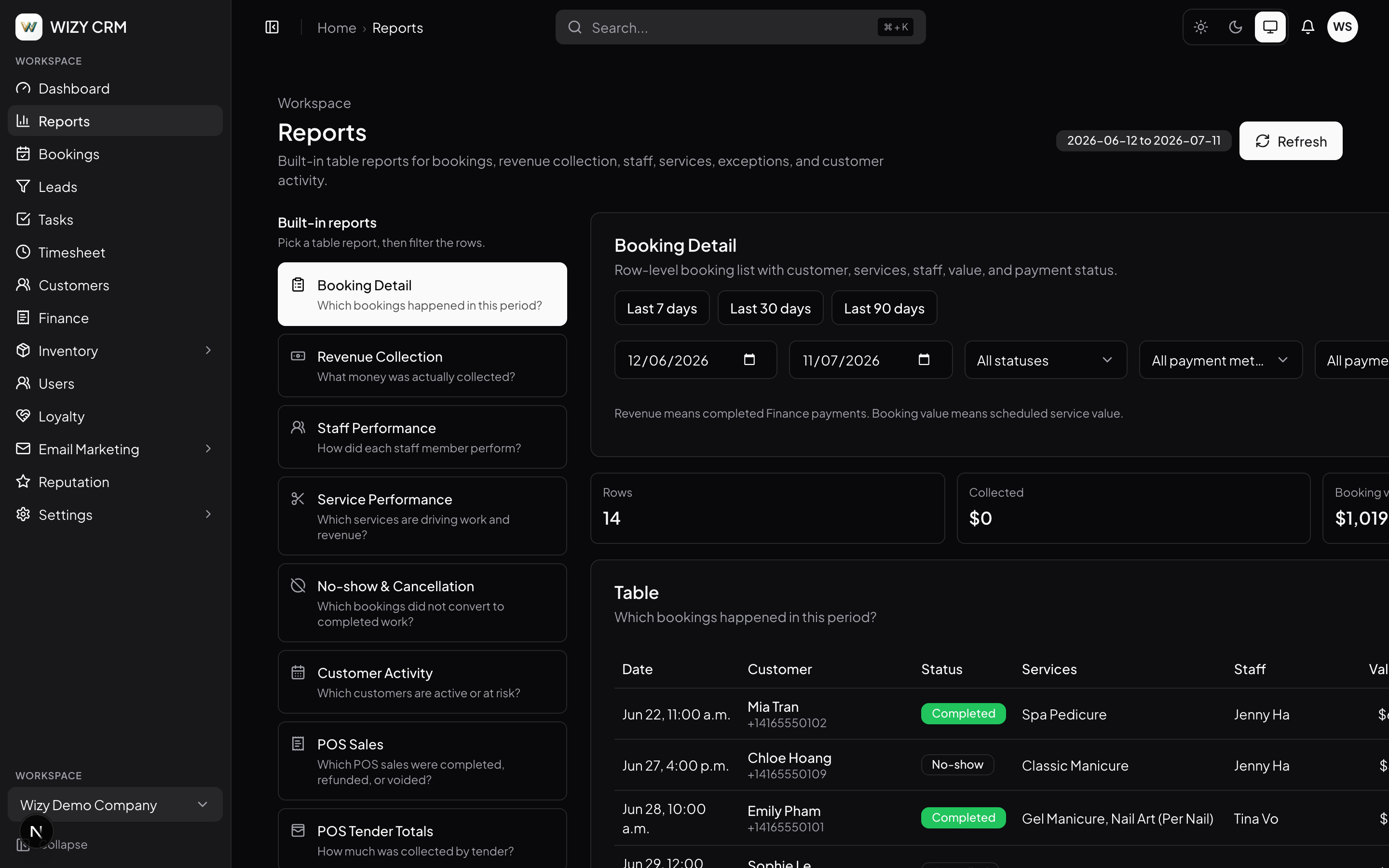Click the Settings gear icon

(23, 515)
